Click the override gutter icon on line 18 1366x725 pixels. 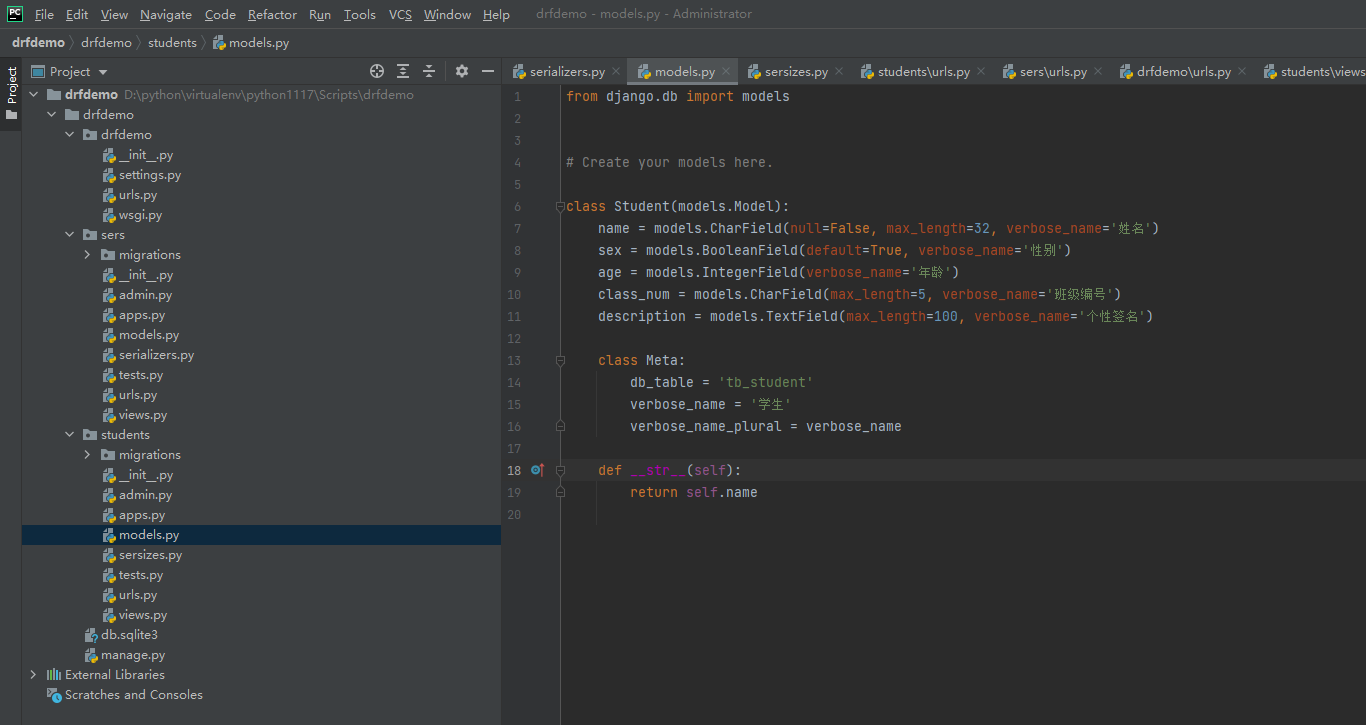coord(537,470)
